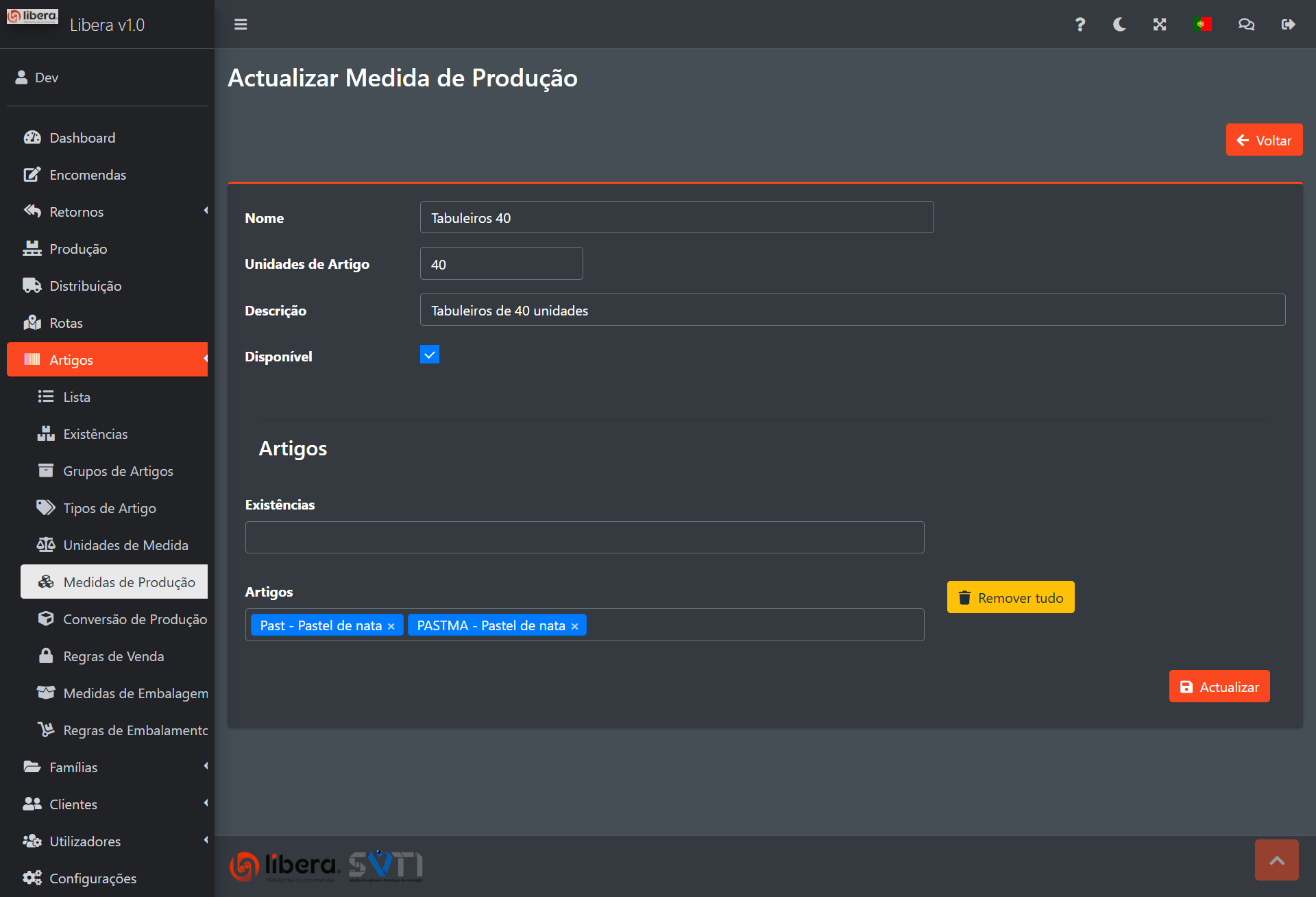
Task: Toggle dark mode moon icon
Action: (x=1119, y=25)
